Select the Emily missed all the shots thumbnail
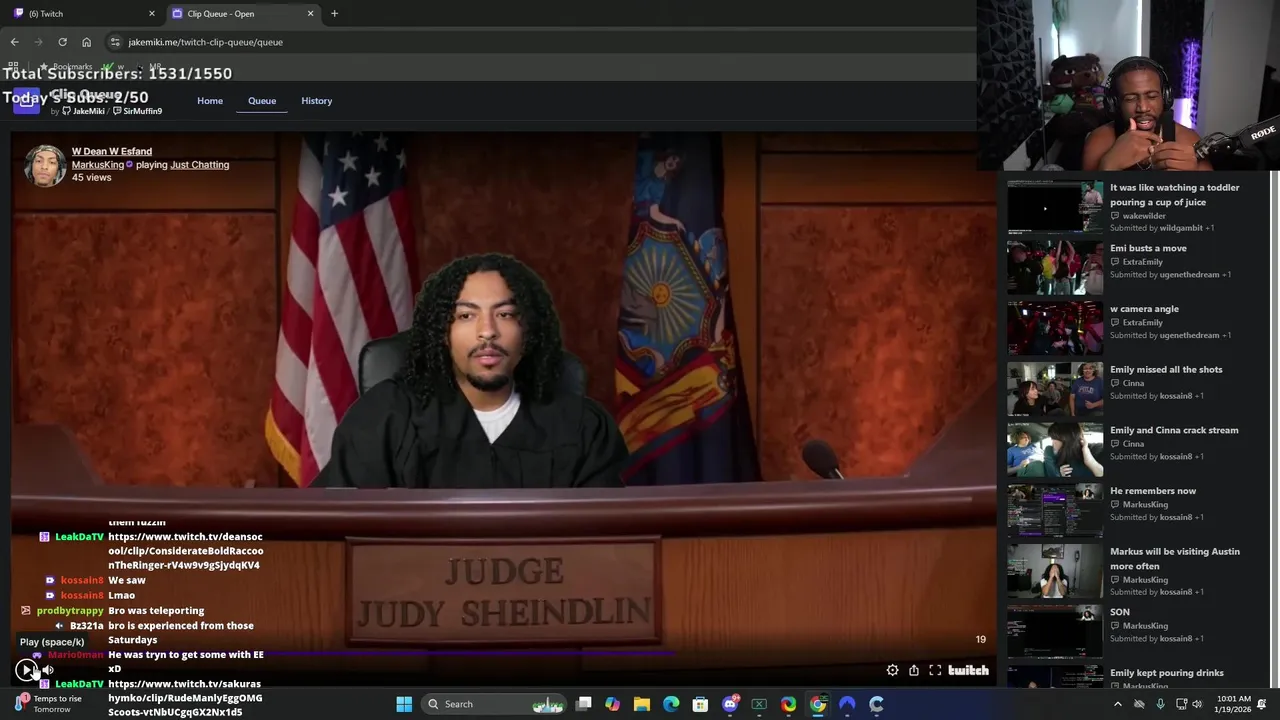The image size is (1280, 720). pos(1055,389)
